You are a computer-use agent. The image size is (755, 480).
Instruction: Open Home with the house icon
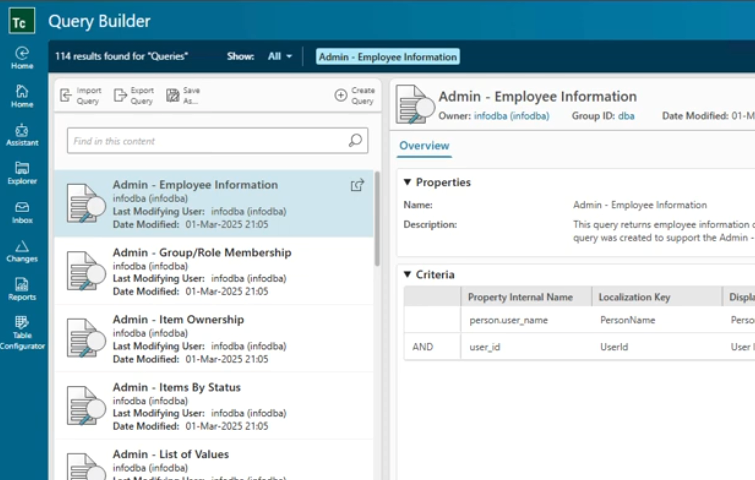tap(22, 96)
